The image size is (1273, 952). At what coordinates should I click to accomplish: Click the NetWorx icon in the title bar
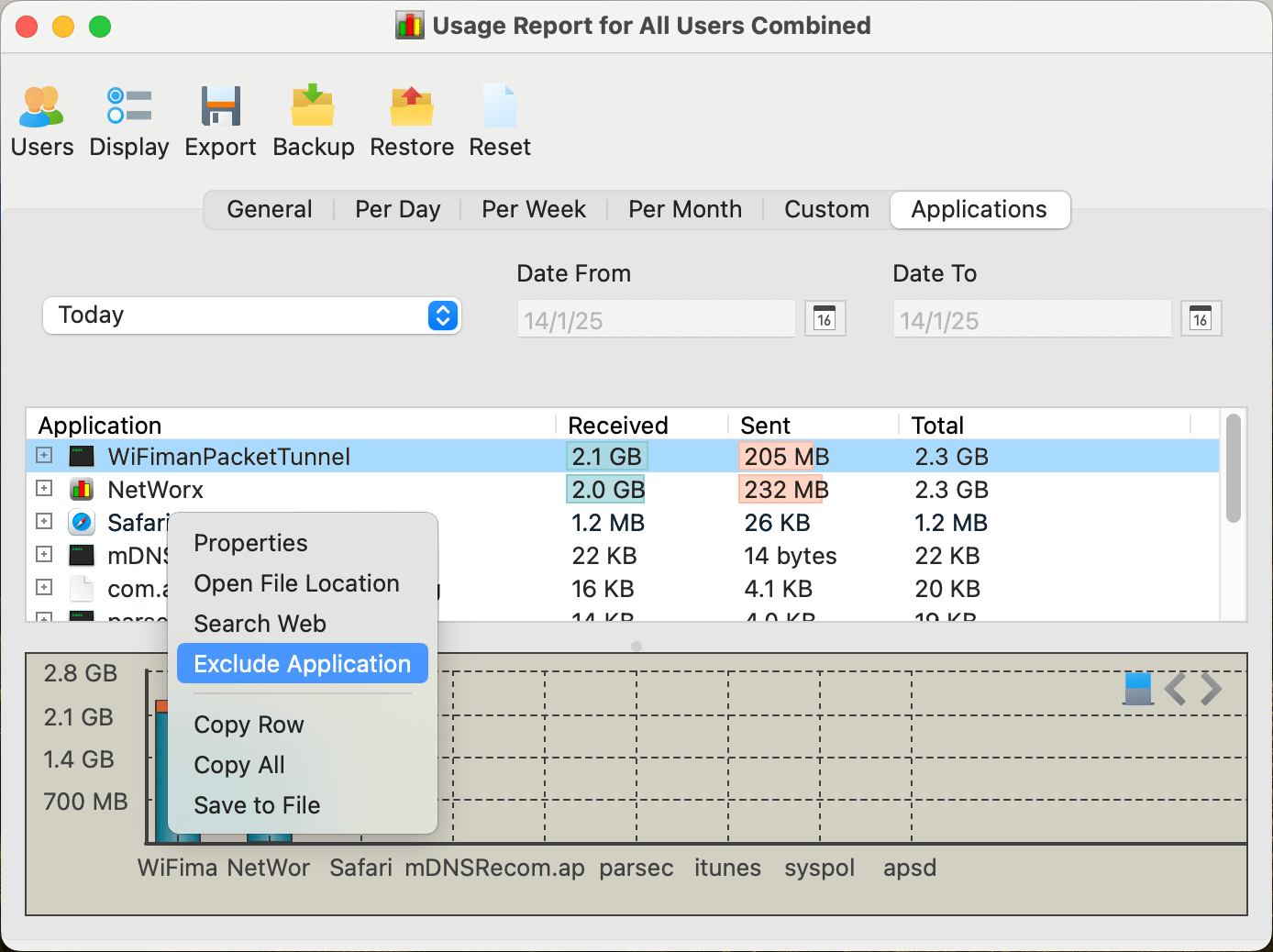(x=410, y=25)
